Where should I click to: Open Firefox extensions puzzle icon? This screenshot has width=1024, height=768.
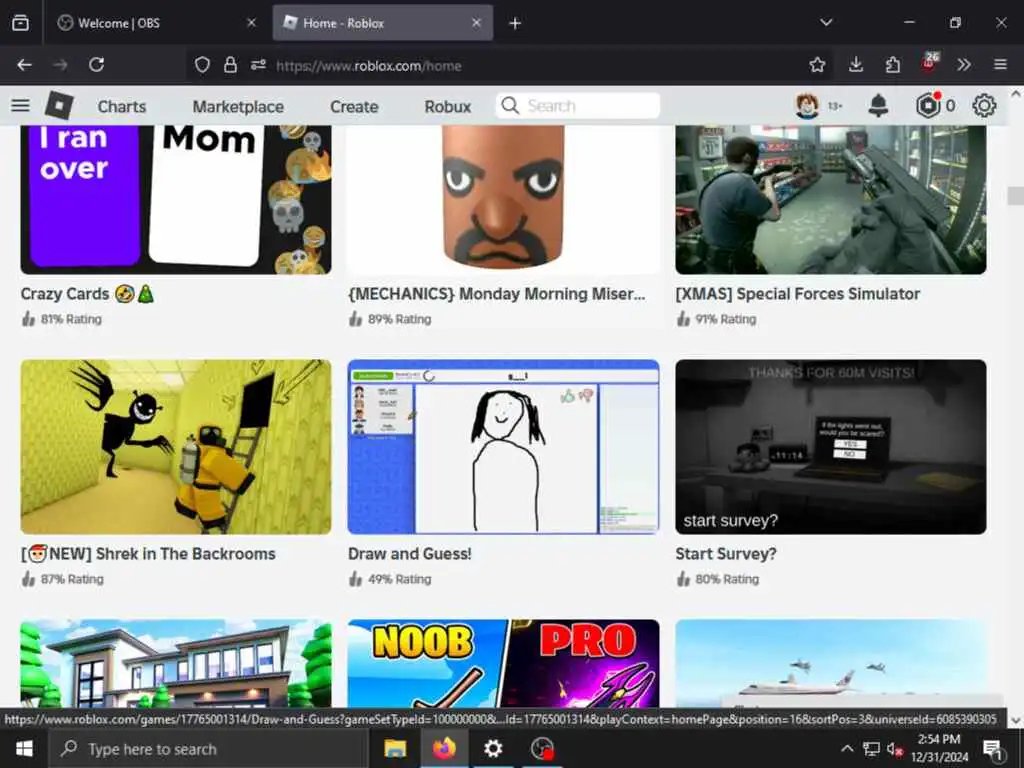pos(893,65)
